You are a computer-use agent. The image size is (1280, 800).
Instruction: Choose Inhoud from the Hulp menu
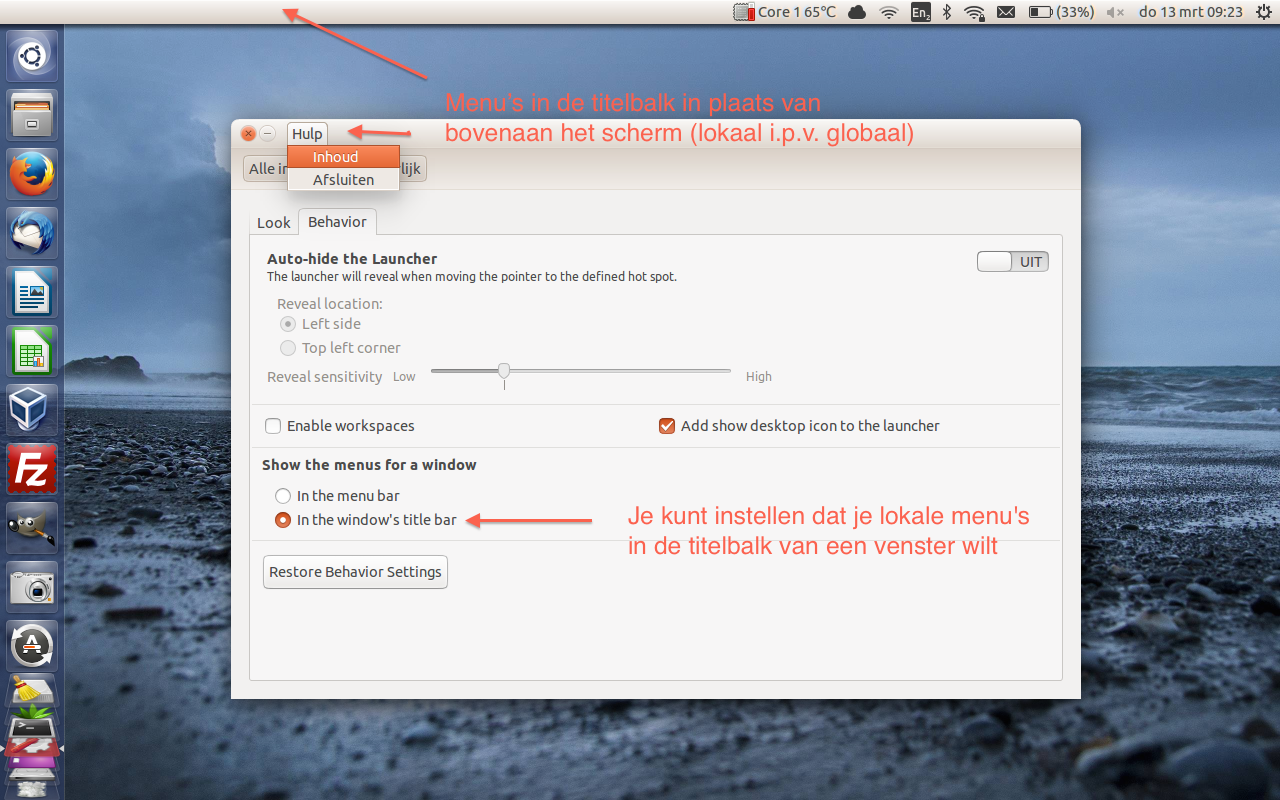(x=335, y=157)
